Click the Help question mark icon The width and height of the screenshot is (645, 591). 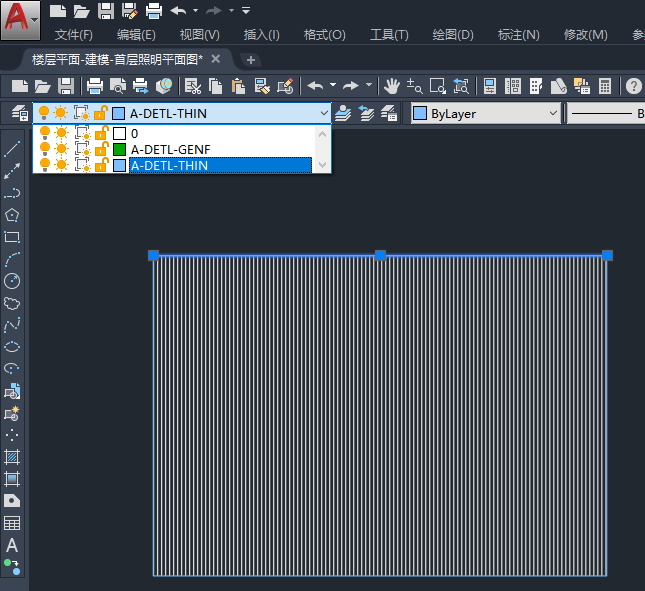point(633,86)
